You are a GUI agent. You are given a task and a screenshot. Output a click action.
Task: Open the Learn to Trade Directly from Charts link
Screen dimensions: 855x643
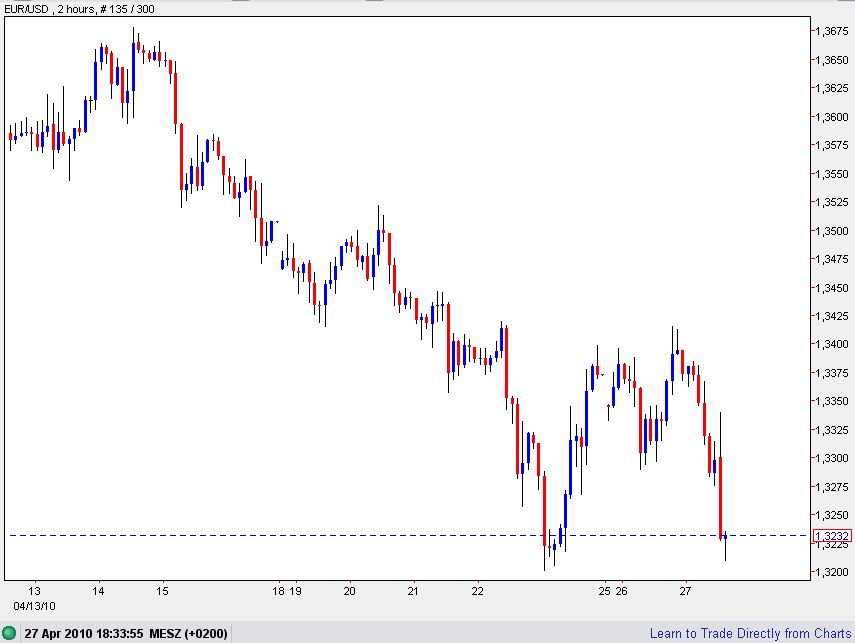[750, 633]
